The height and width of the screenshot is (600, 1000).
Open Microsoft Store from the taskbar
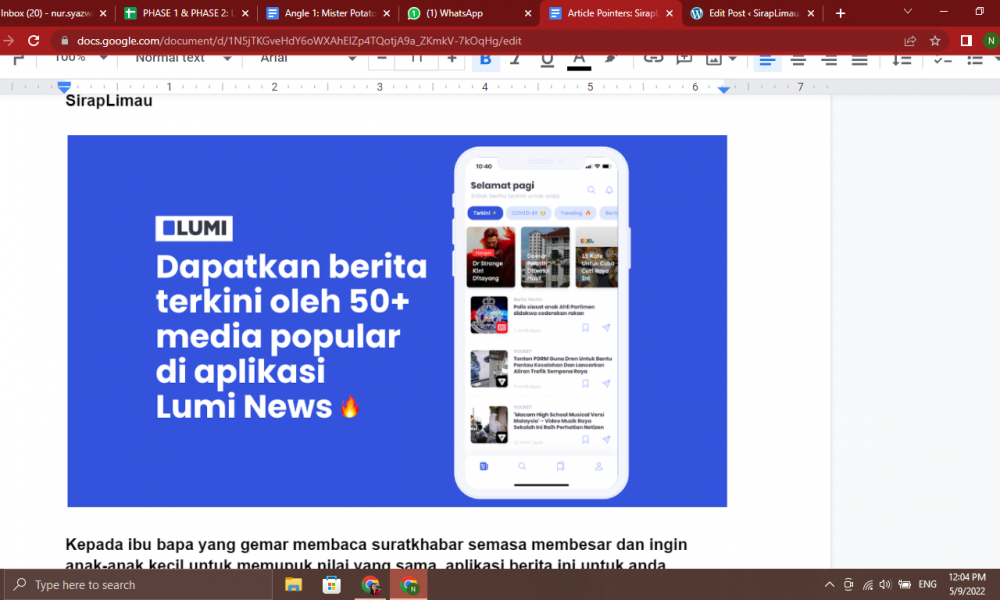point(332,585)
